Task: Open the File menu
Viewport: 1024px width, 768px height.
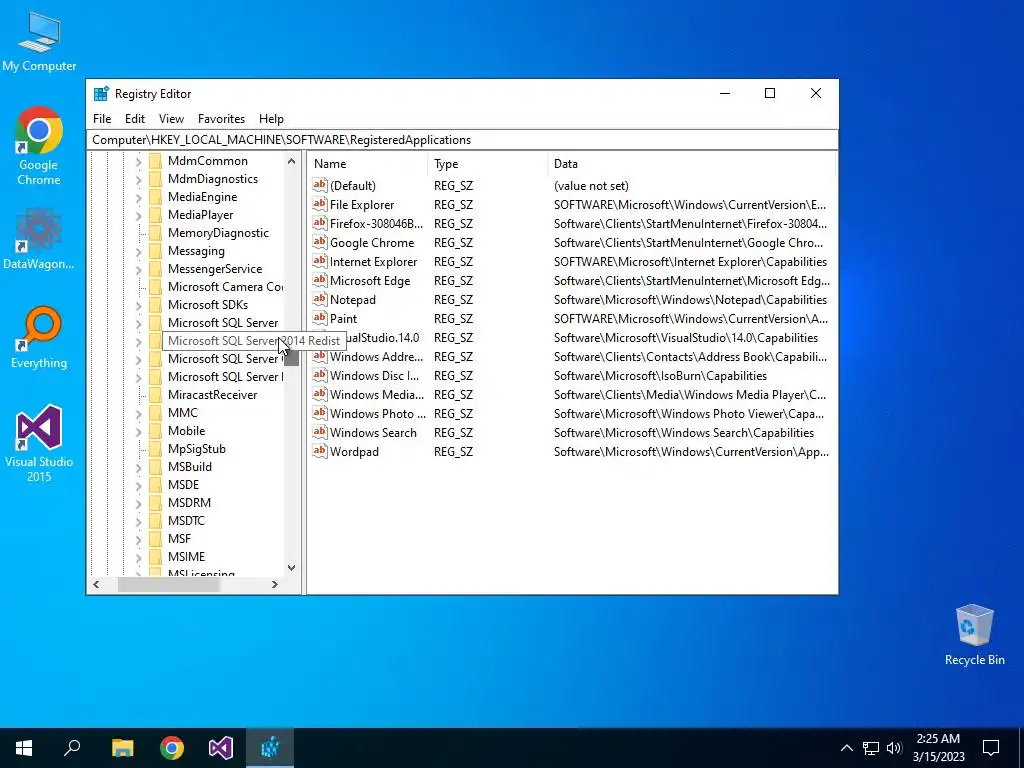Action: point(102,119)
